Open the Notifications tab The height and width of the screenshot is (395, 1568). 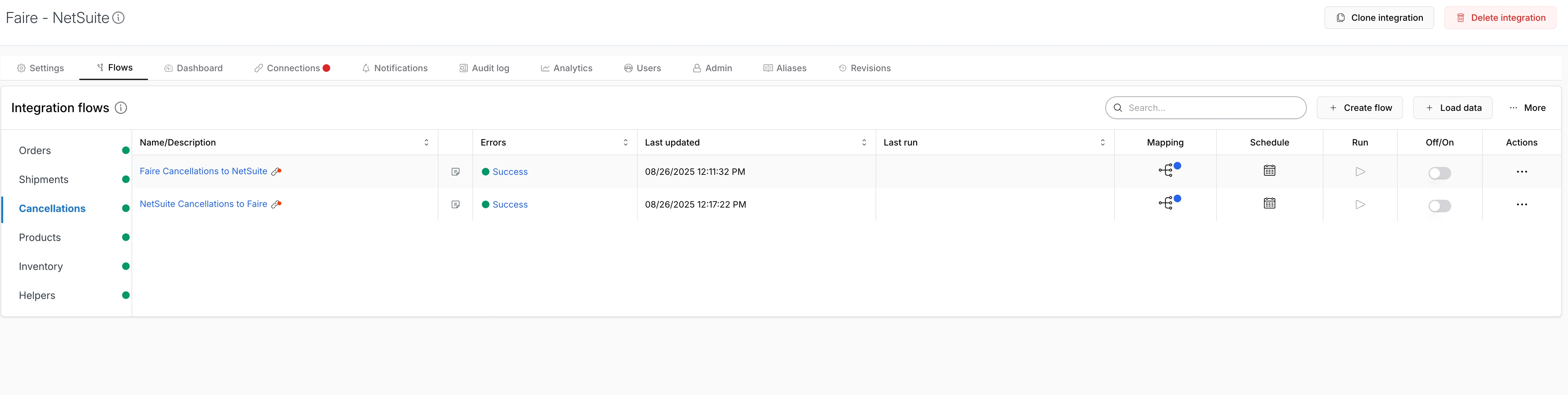(394, 68)
